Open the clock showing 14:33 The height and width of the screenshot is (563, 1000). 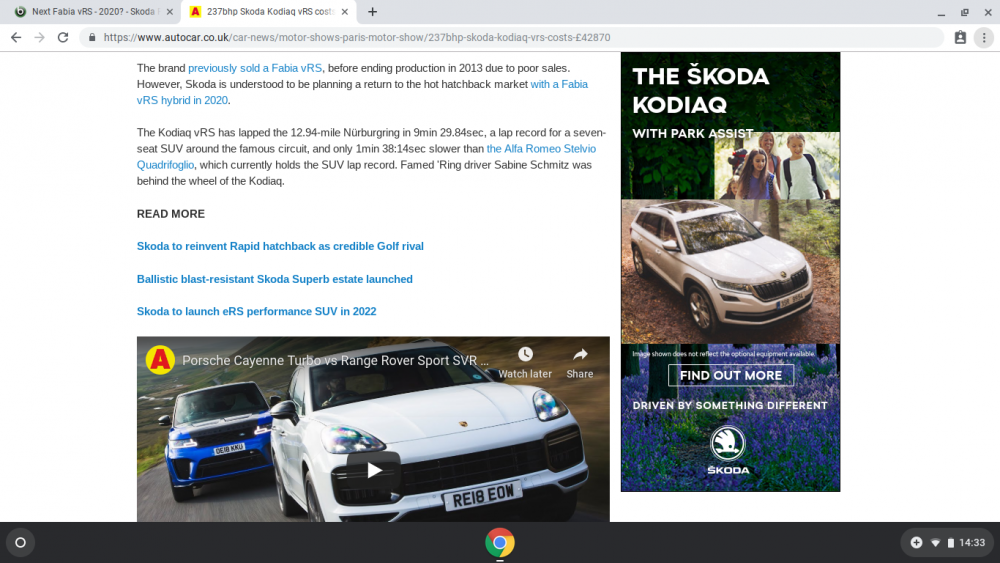click(972, 543)
